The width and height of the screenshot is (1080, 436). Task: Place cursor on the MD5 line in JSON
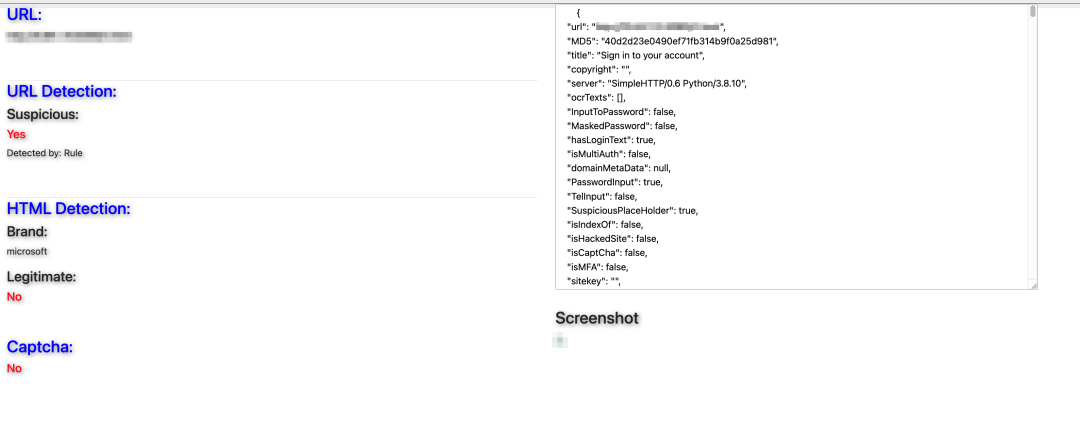pos(672,41)
